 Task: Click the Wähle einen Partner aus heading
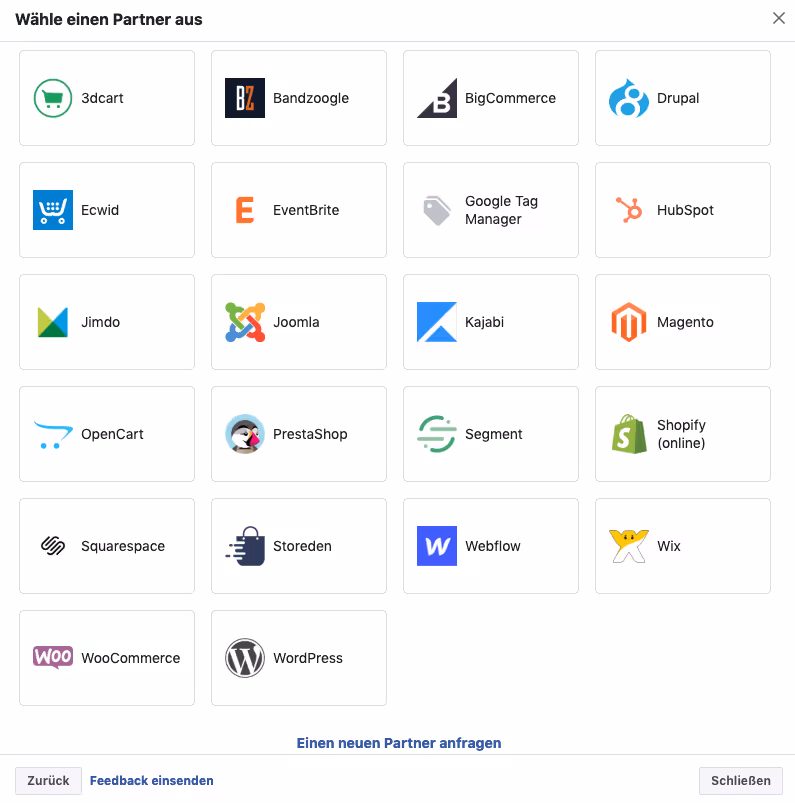(109, 19)
